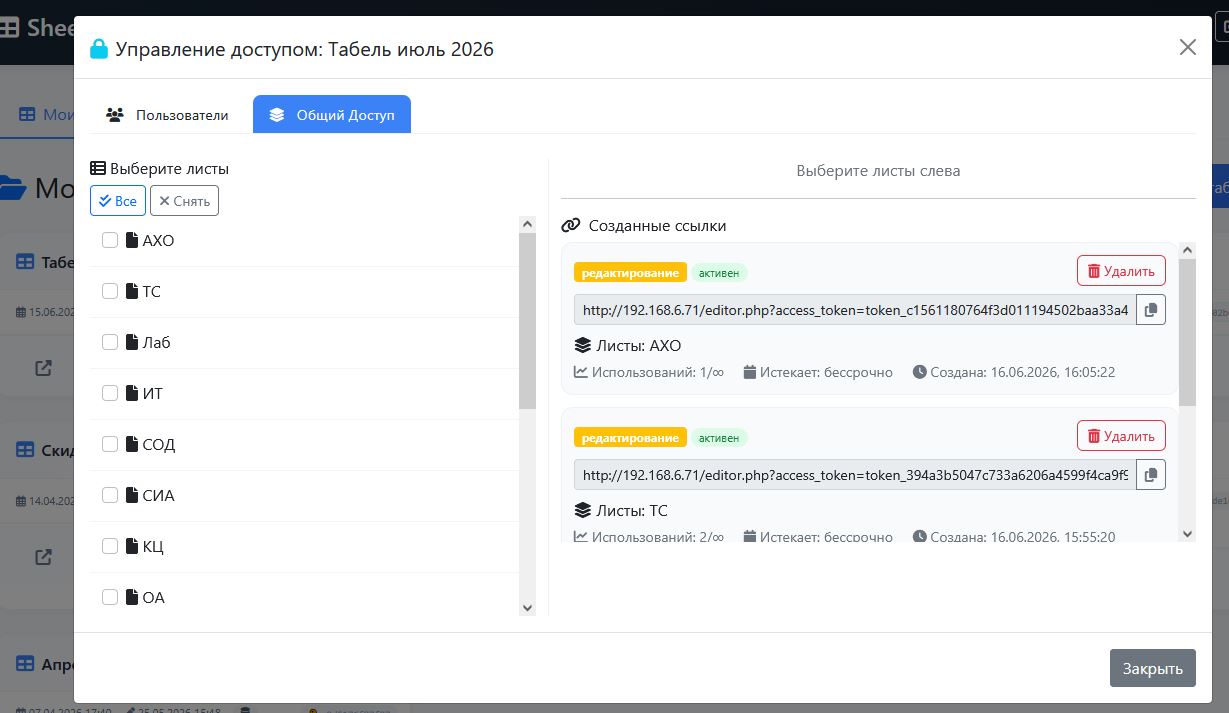
Task: Open external link icon in first background card
Action: 43,367
